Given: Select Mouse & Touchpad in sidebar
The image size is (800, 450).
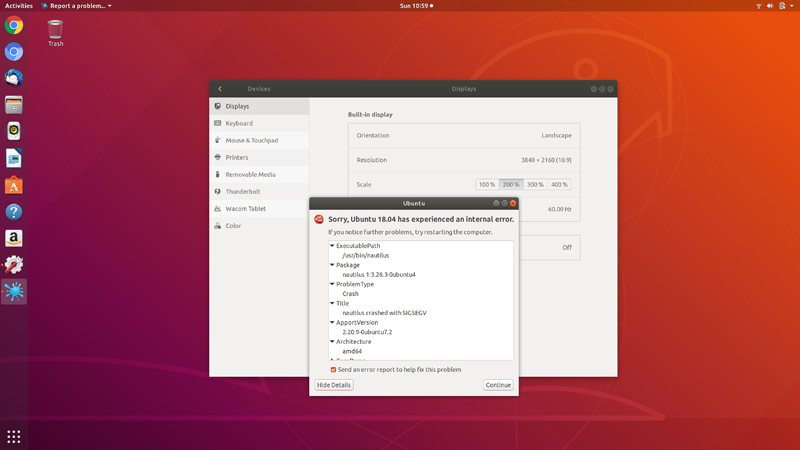Looking at the screenshot, I should click(x=259, y=140).
